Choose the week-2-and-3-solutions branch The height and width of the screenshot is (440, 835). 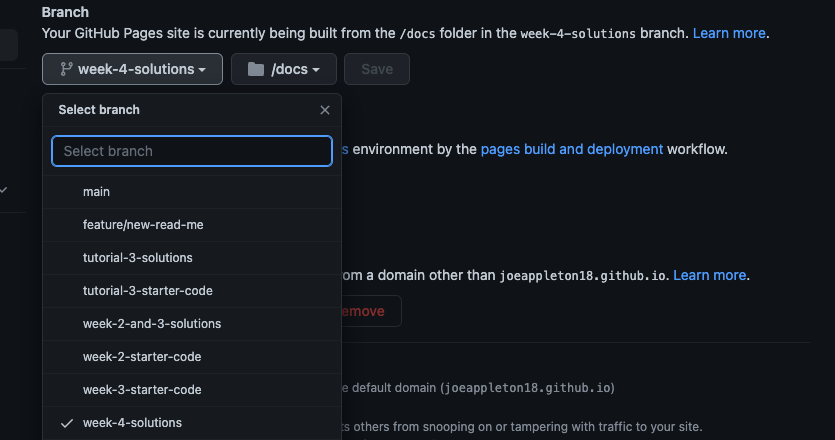192,324
